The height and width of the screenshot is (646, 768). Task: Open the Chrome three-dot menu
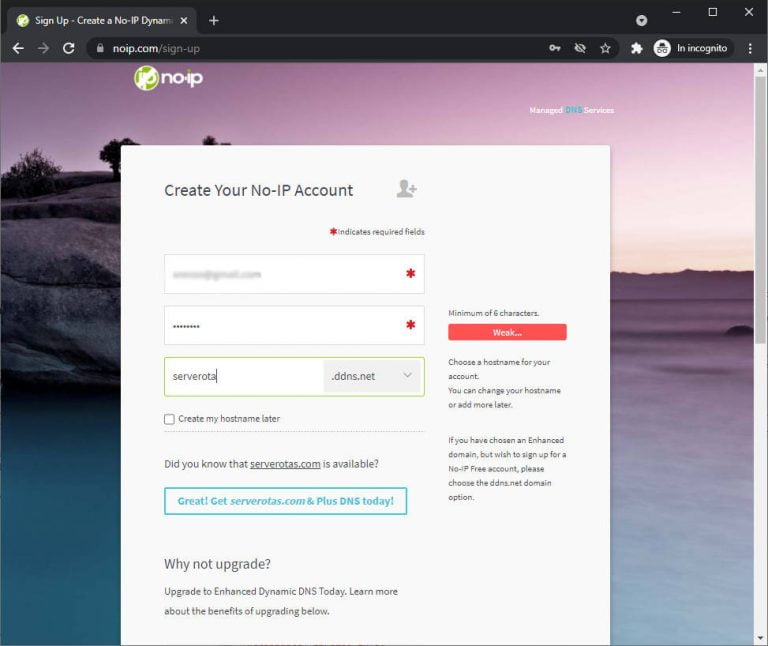tap(750, 48)
